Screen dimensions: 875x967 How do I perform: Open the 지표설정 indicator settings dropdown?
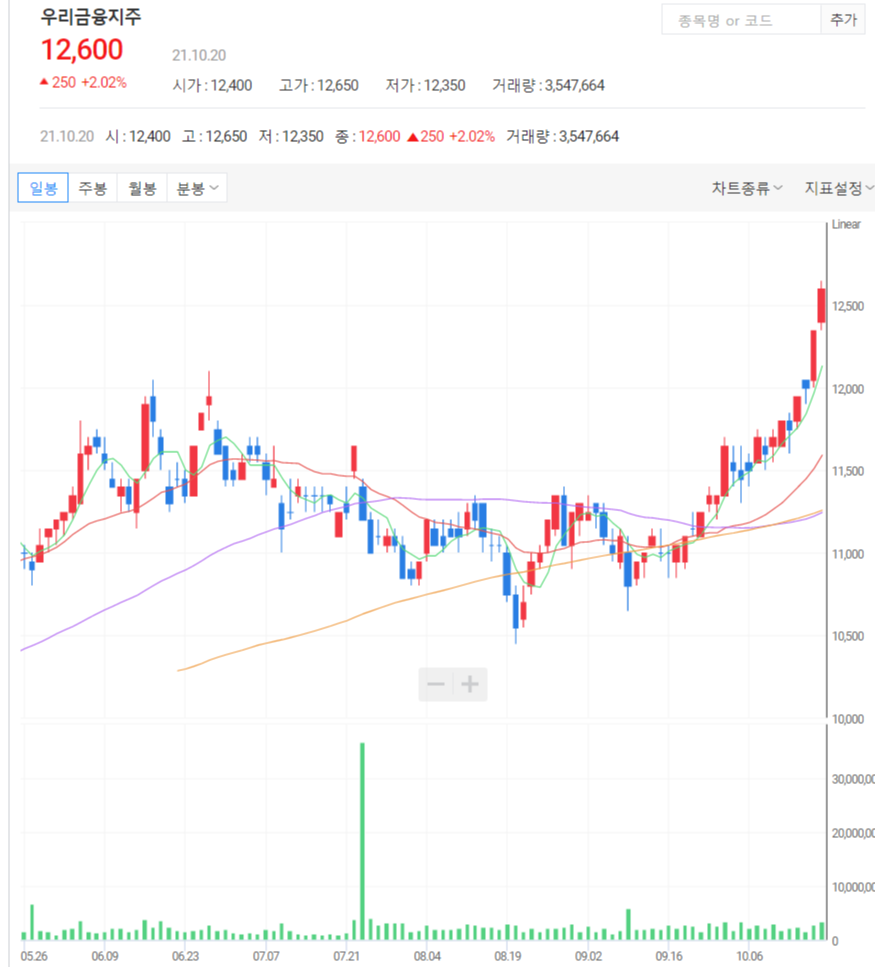[838, 188]
